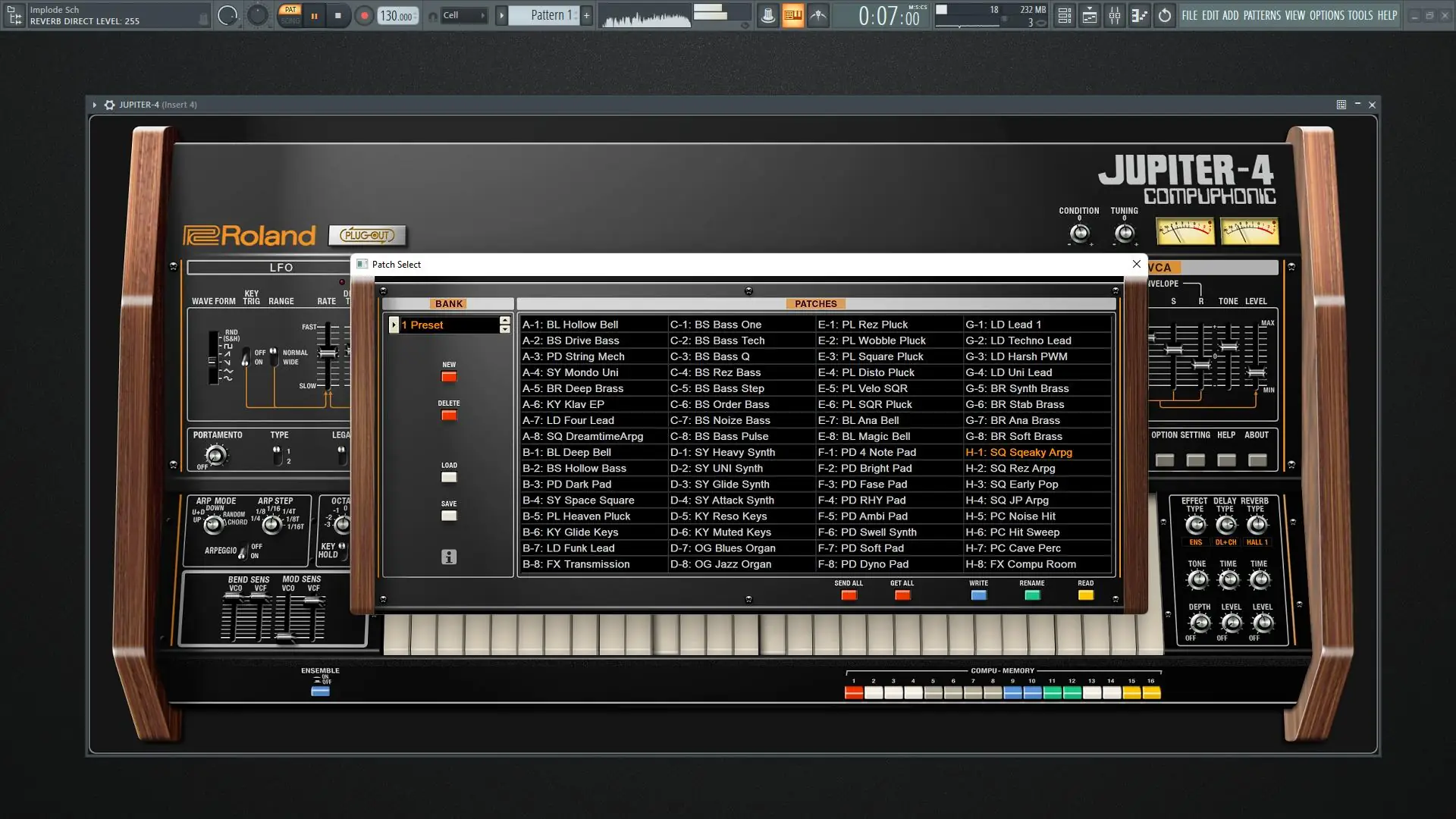1456x819 pixels.
Task: Open the Cell snap dropdown
Action: (463, 15)
